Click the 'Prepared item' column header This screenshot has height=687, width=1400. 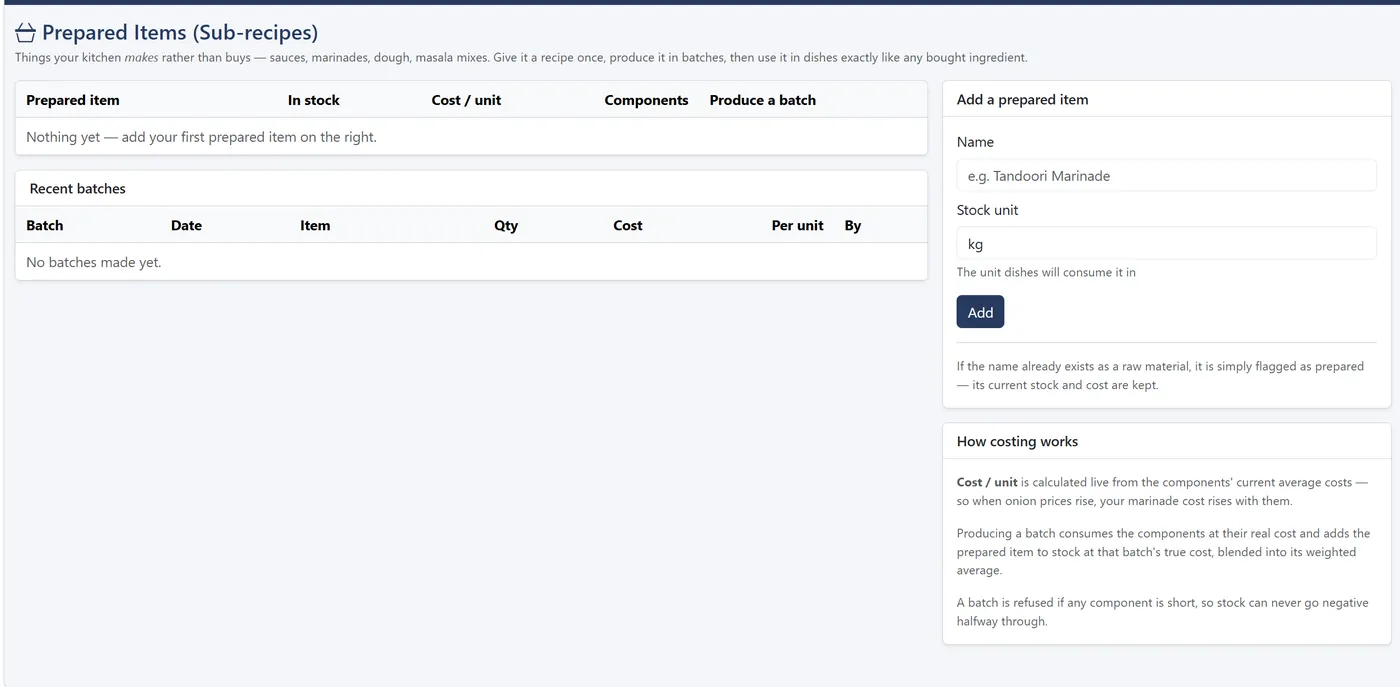click(x=73, y=100)
